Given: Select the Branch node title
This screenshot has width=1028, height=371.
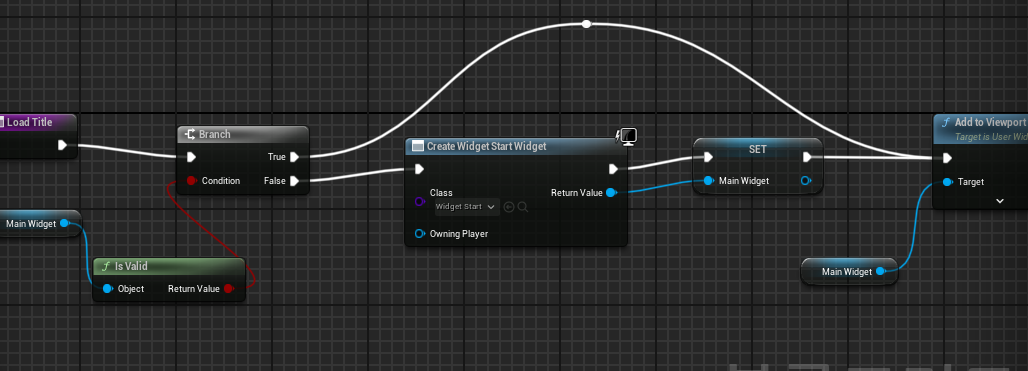Looking at the screenshot, I should pos(215,134).
